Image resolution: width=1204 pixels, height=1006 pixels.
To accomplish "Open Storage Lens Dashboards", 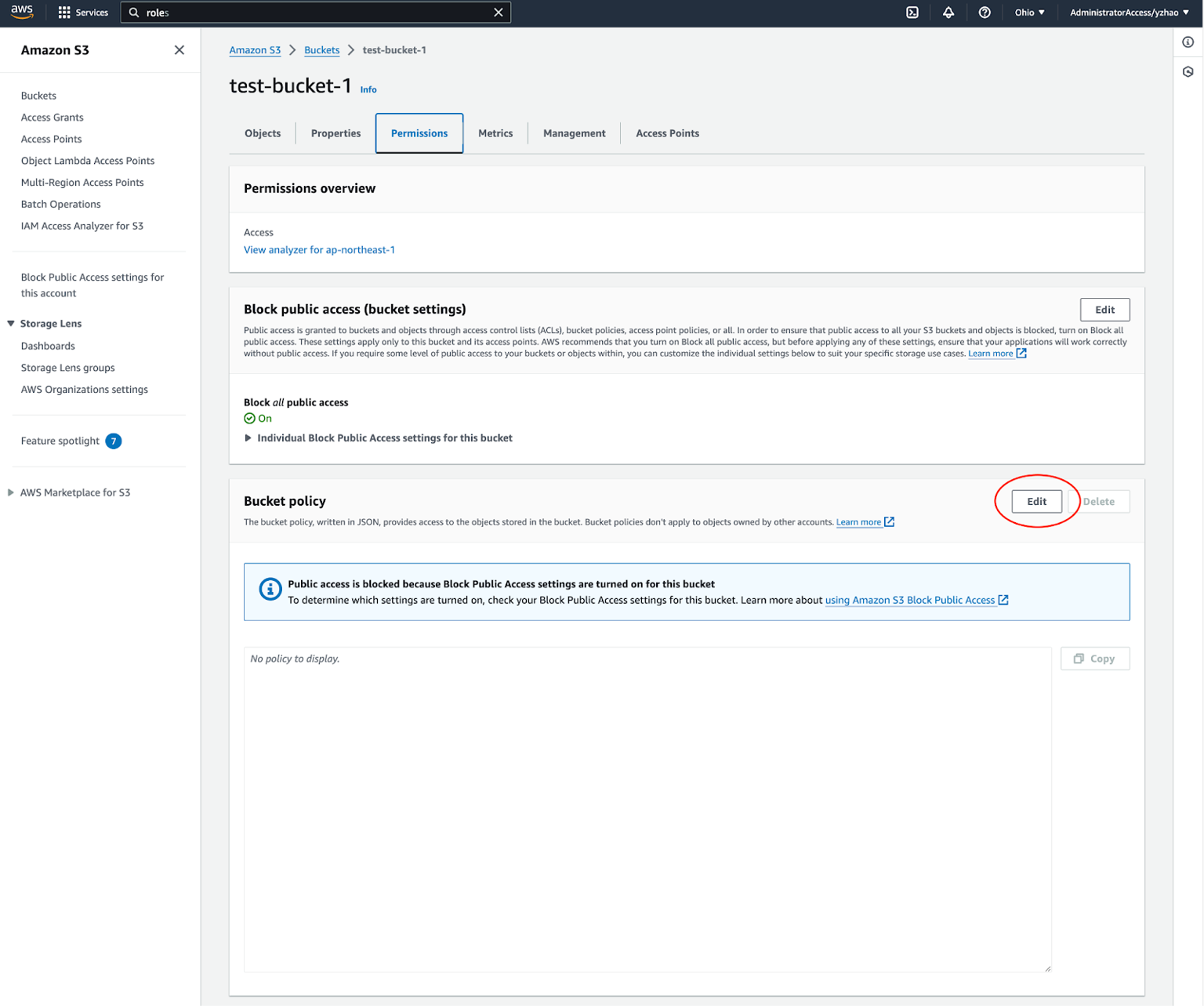I will click(48, 346).
